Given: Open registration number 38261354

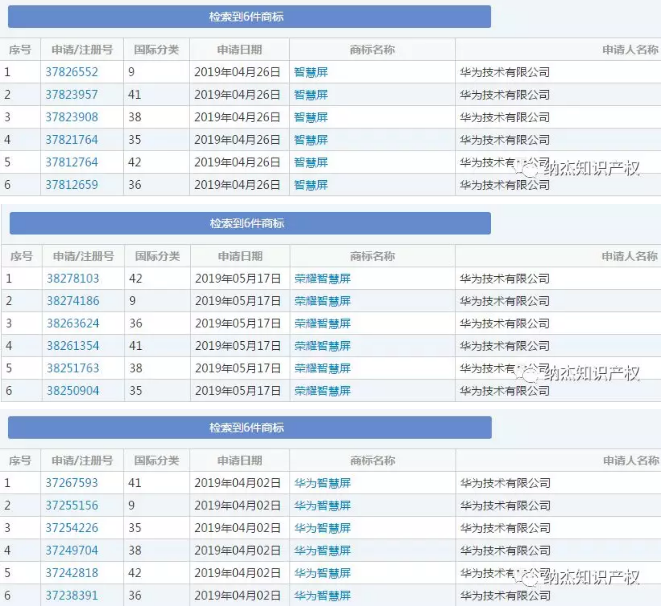Looking at the screenshot, I should (73, 346).
